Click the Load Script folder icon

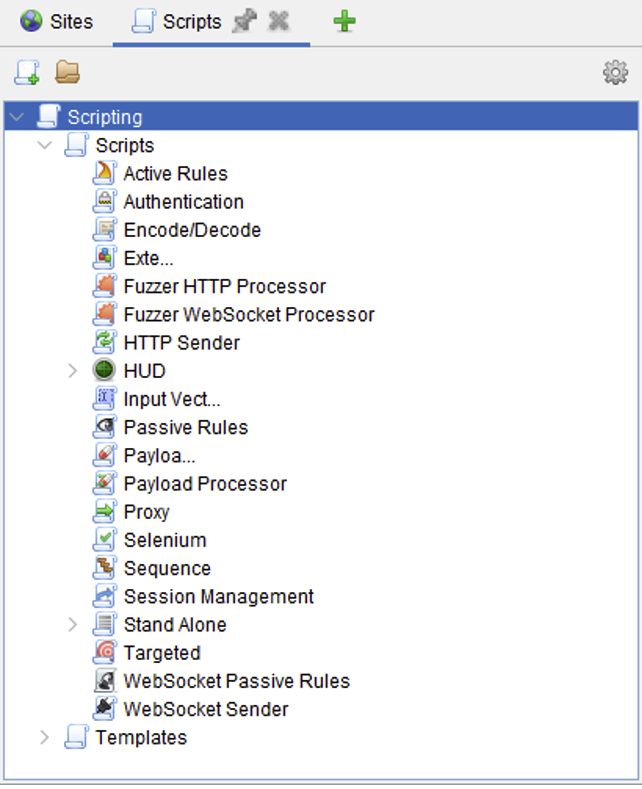(x=67, y=72)
